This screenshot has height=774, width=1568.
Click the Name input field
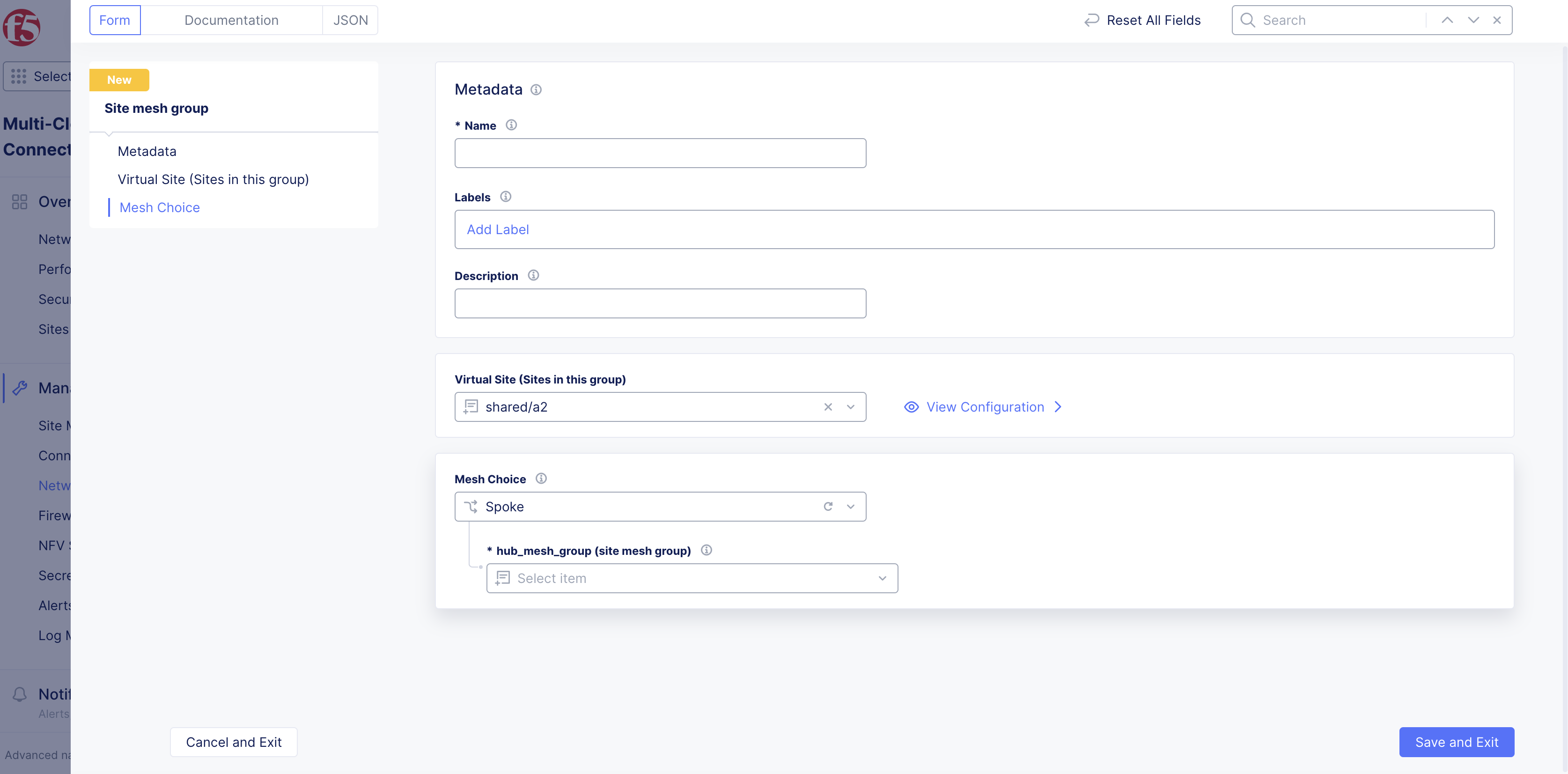coord(660,153)
